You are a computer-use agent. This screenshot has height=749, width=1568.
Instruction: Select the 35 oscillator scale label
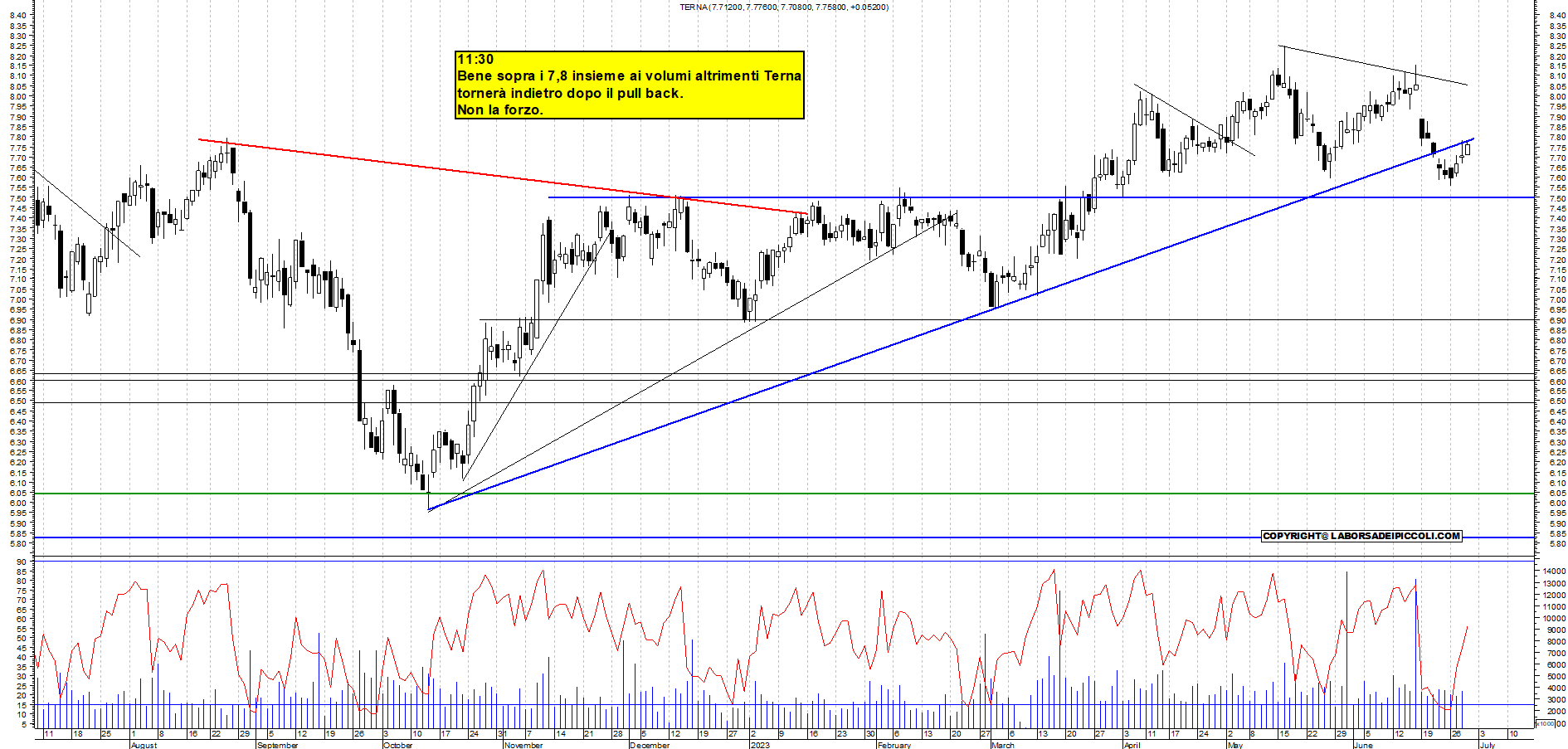[x=21, y=667]
